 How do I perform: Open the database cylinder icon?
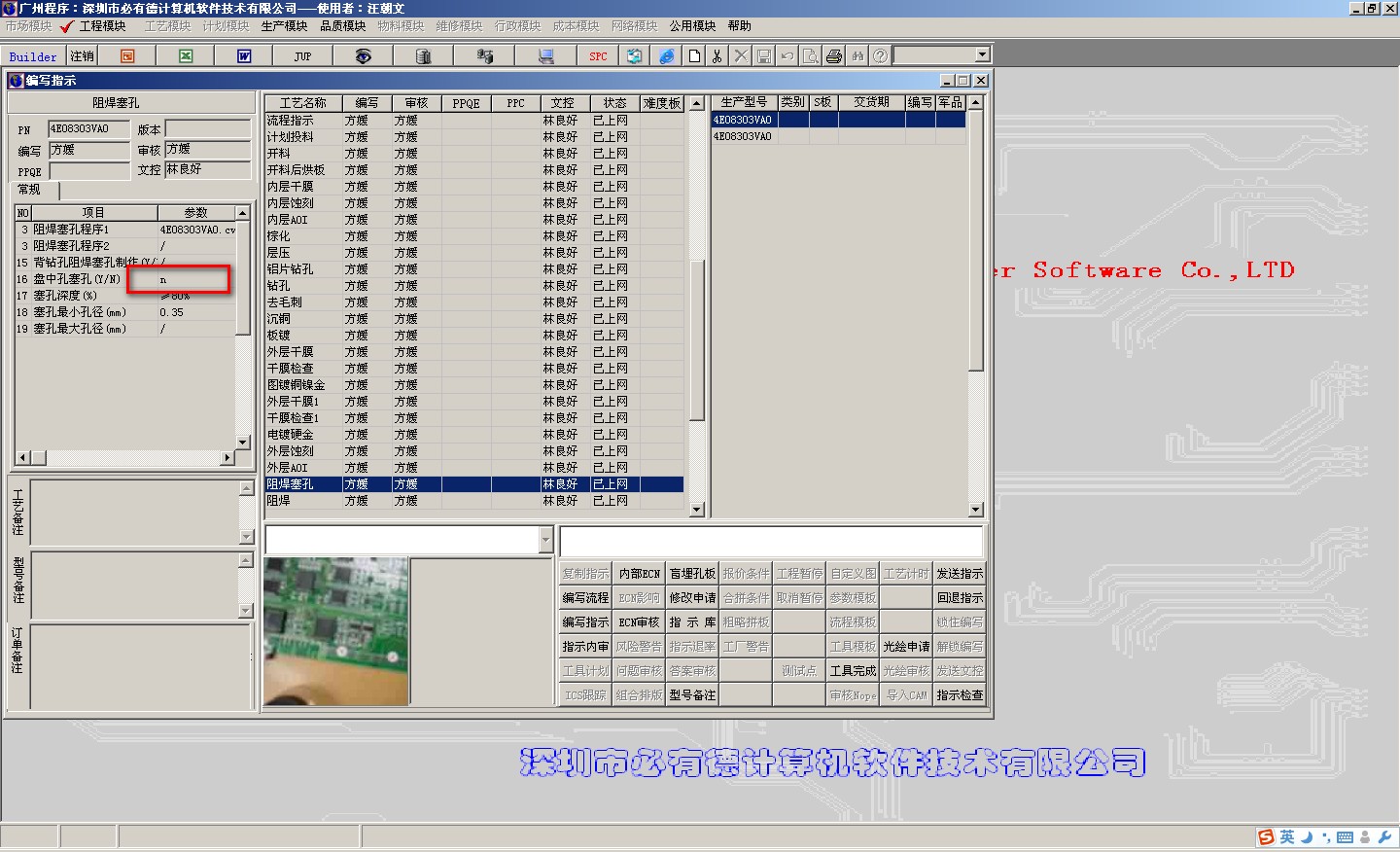pos(423,56)
